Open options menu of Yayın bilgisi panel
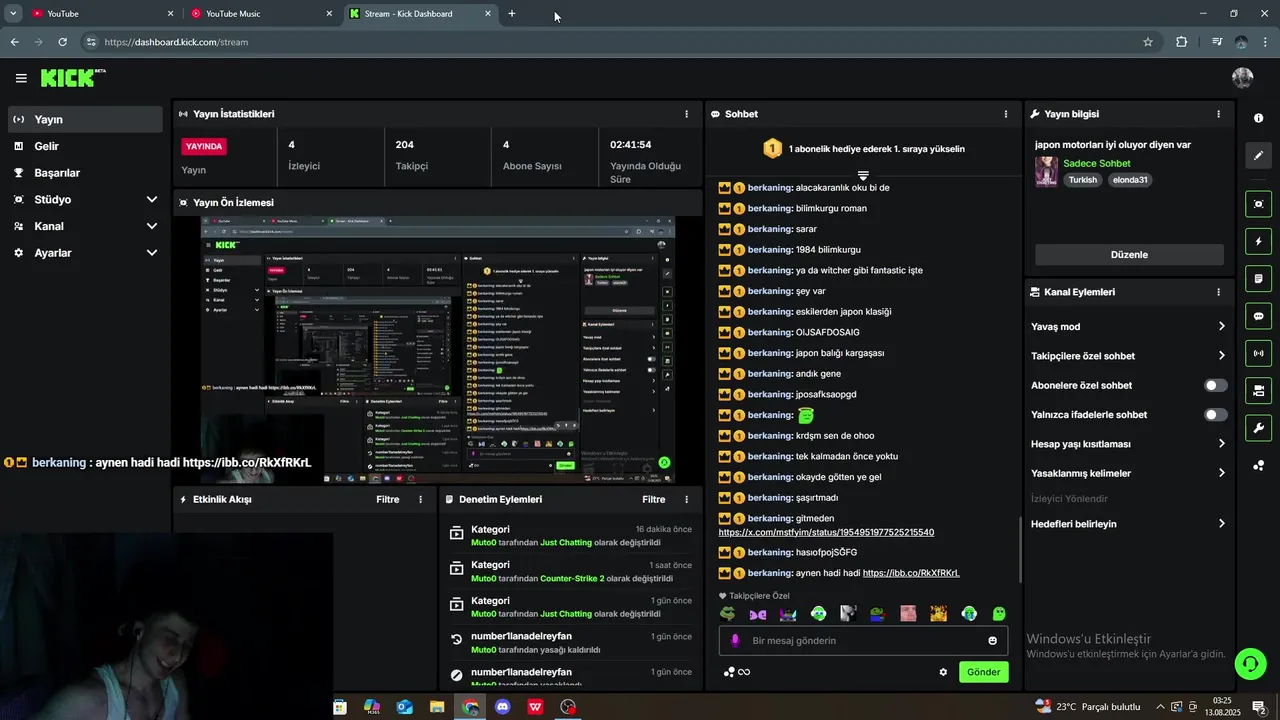Screen dimensions: 1280x720 [x=1218, y=114]
